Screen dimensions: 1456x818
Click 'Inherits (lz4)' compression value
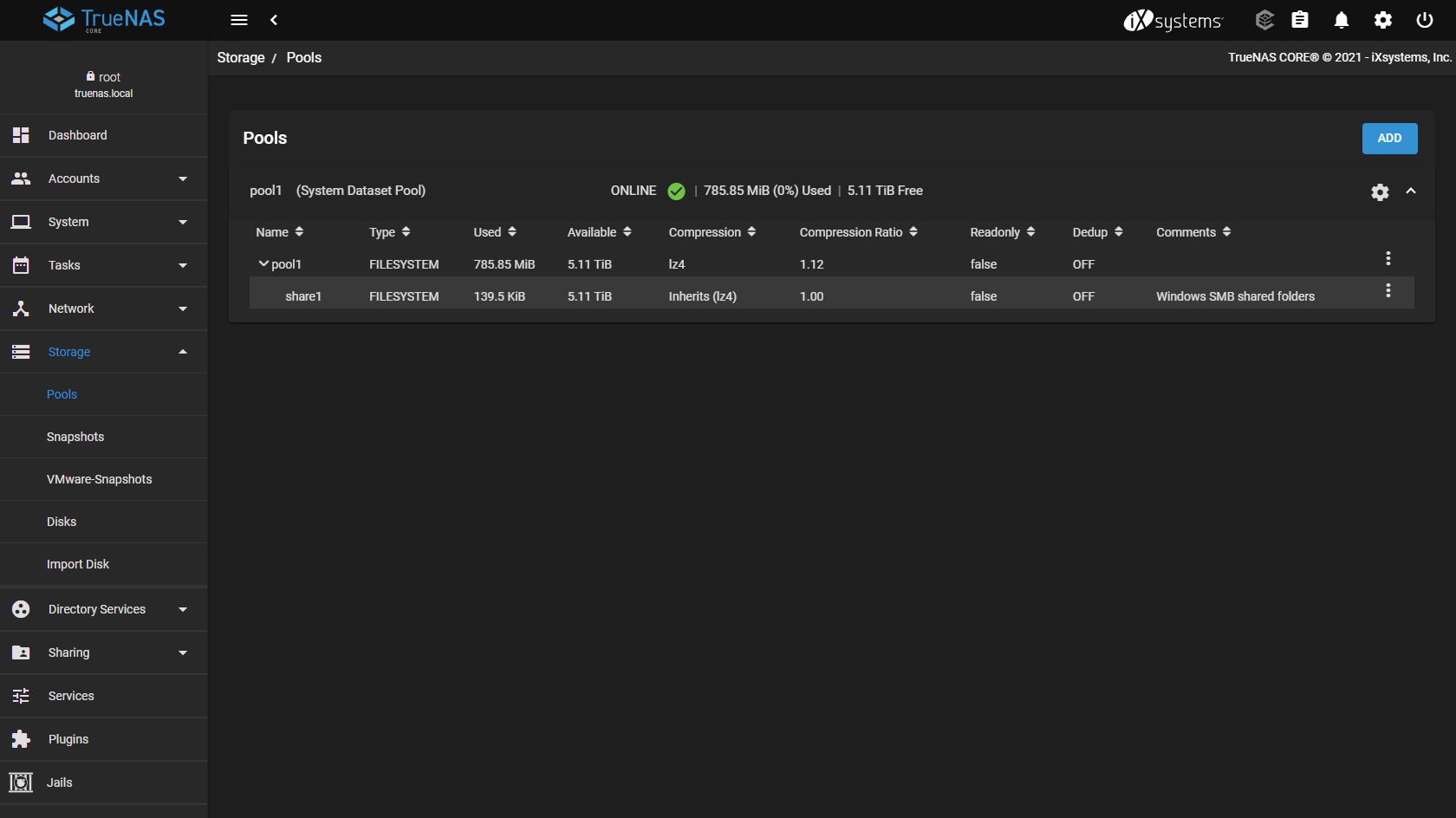[x=703, y=296]
